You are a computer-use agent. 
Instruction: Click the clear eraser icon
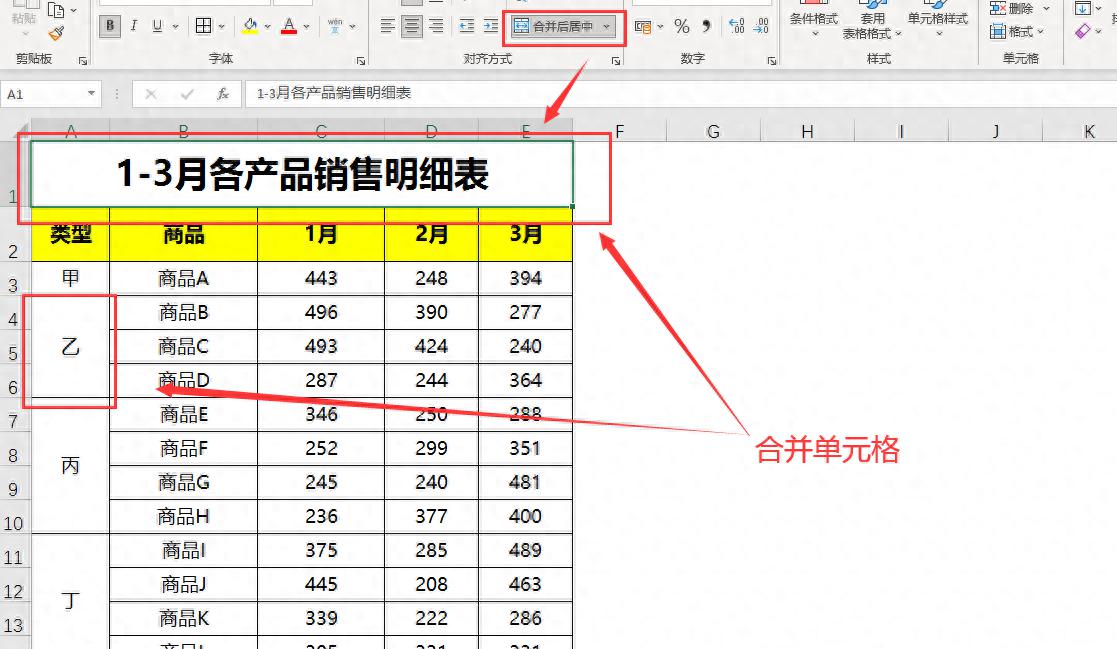[1083, 31]
